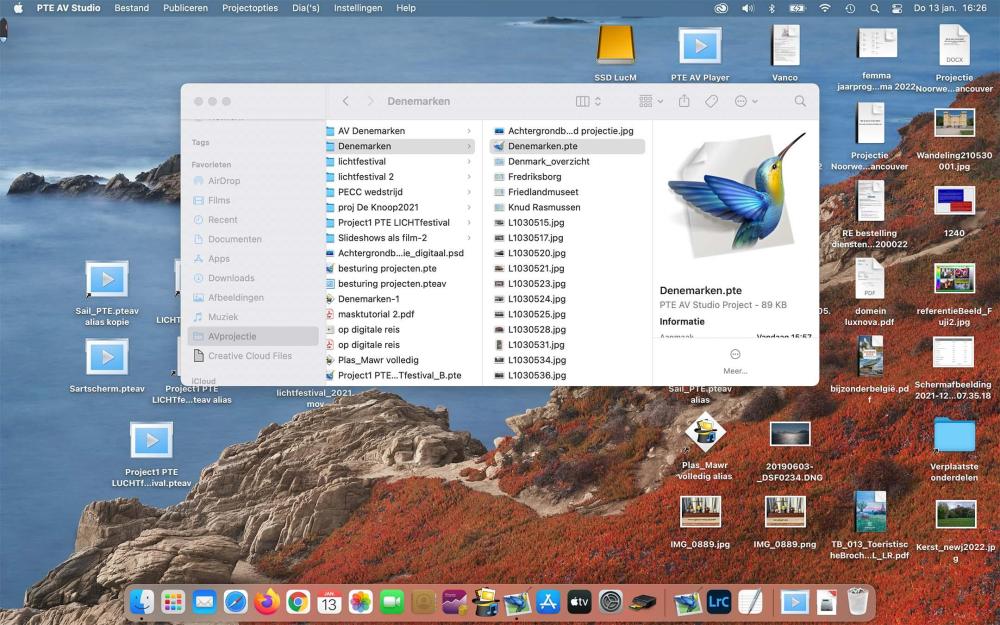Open the group-by dropdown in Finder toolbar
1000x625 pixels.
[651, 101]
